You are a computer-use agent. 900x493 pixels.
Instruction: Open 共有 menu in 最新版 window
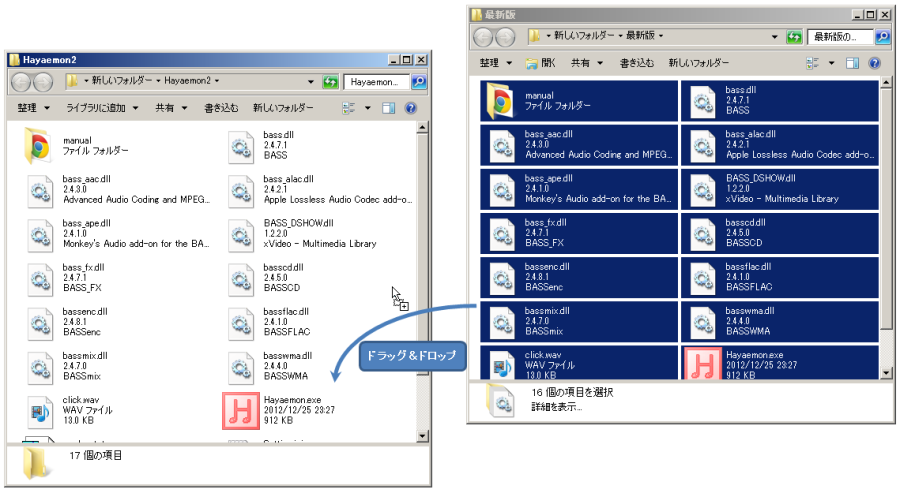click(x=585, y=63)
